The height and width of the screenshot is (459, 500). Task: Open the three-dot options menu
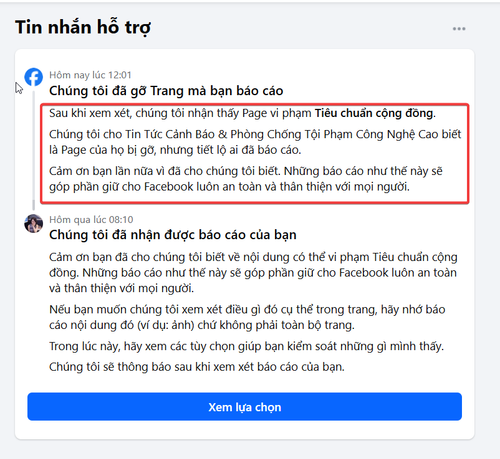click(459, 29)
